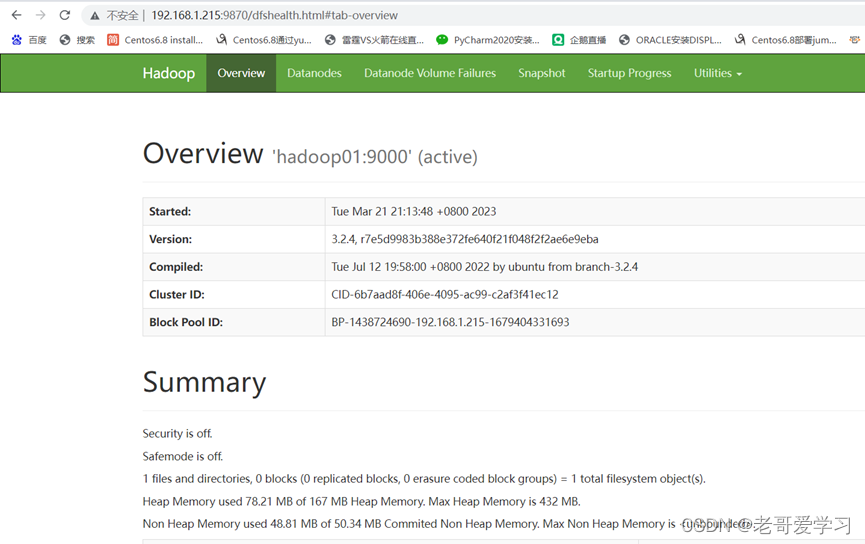Click the 'Compiled:' row label

coord(176,267)
